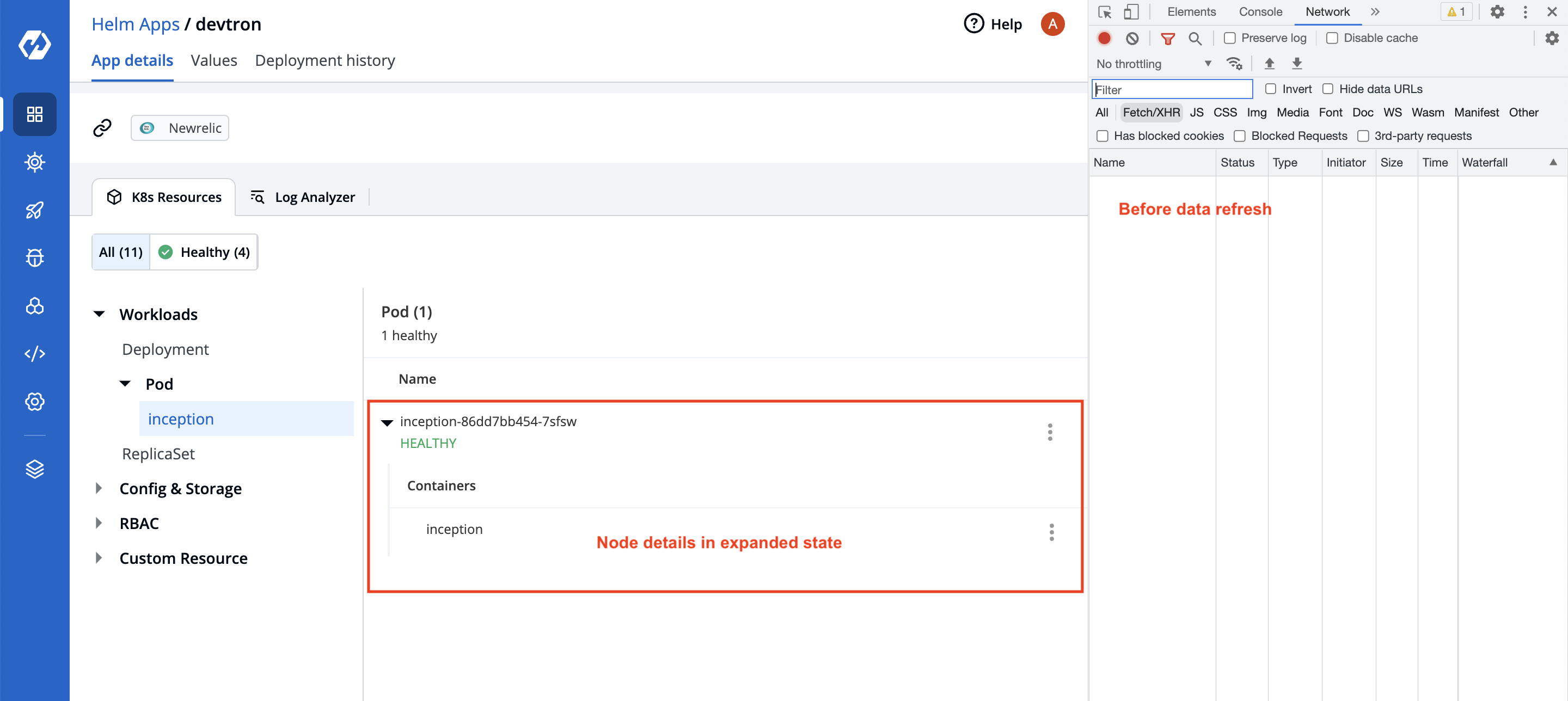Switch to the Deployment history tab

pos(324,60)
